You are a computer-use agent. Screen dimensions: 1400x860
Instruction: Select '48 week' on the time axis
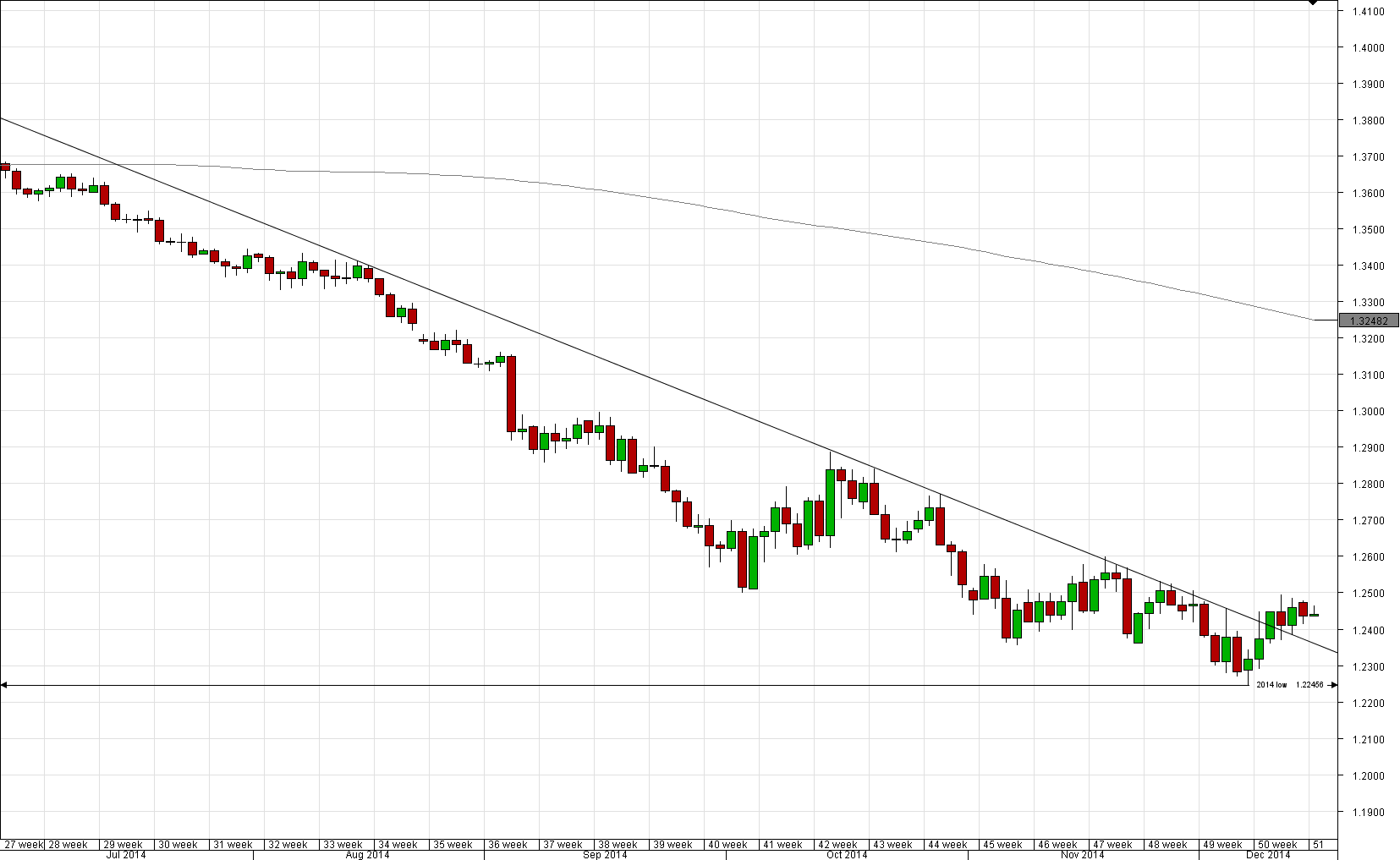coord(1167,844)
